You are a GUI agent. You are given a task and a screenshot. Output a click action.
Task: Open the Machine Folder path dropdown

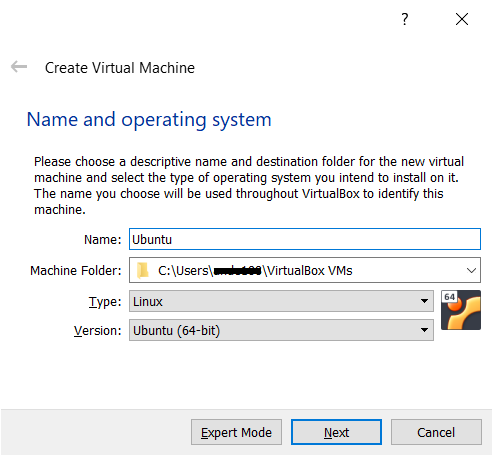pyautogui.click(x=471, y=270)
